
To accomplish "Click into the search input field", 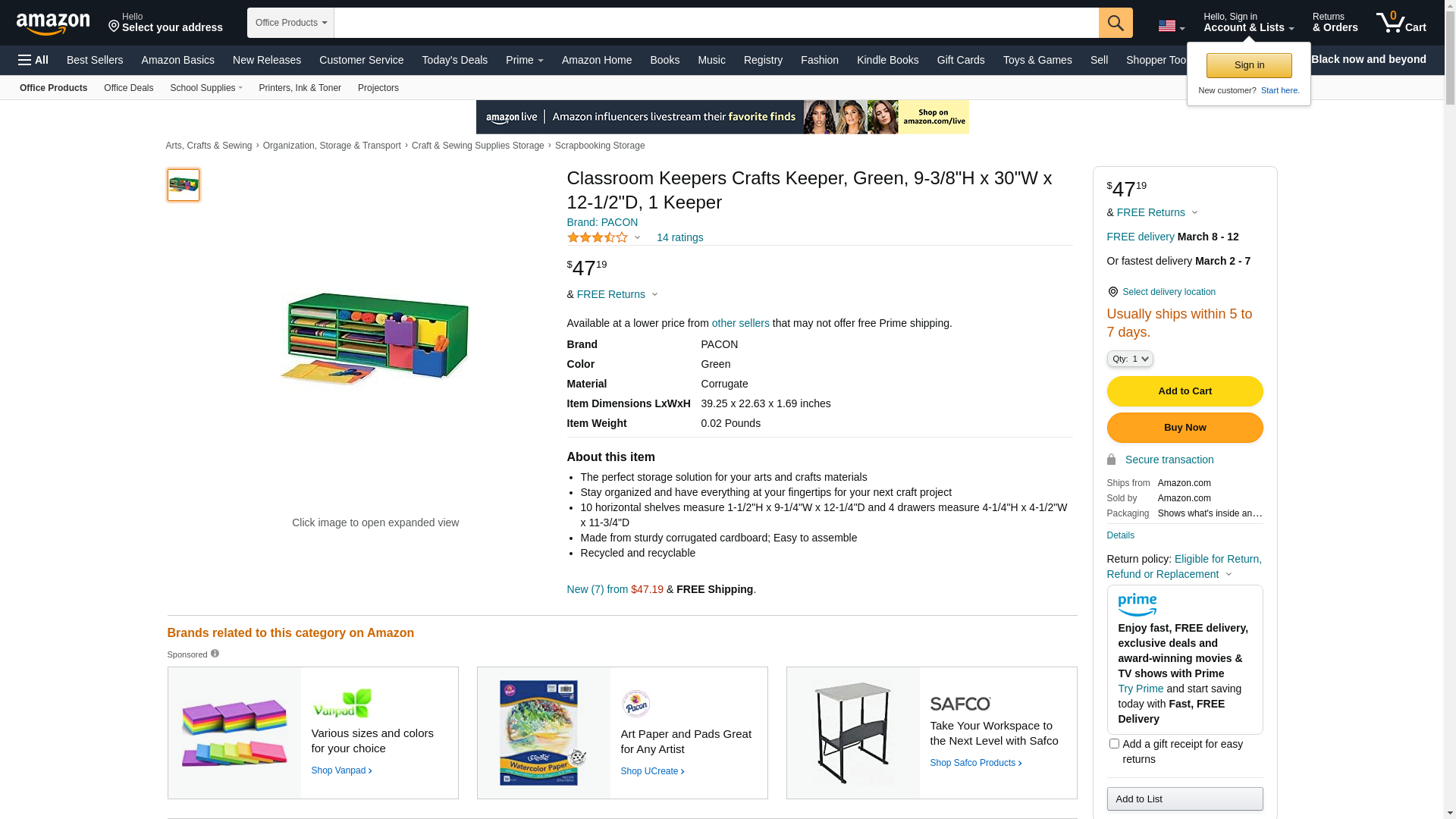I will 716,23.
